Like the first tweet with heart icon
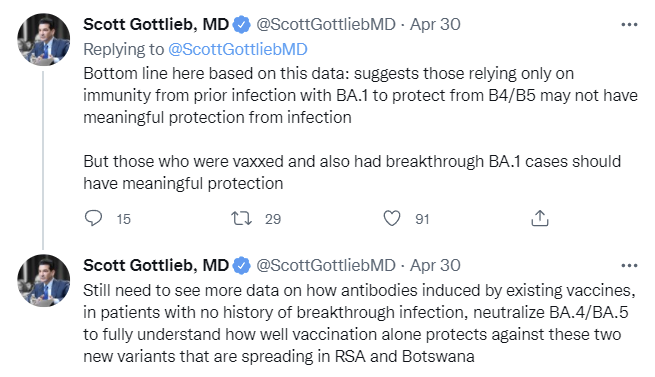 pyautogui.click(x=392, y=218)
